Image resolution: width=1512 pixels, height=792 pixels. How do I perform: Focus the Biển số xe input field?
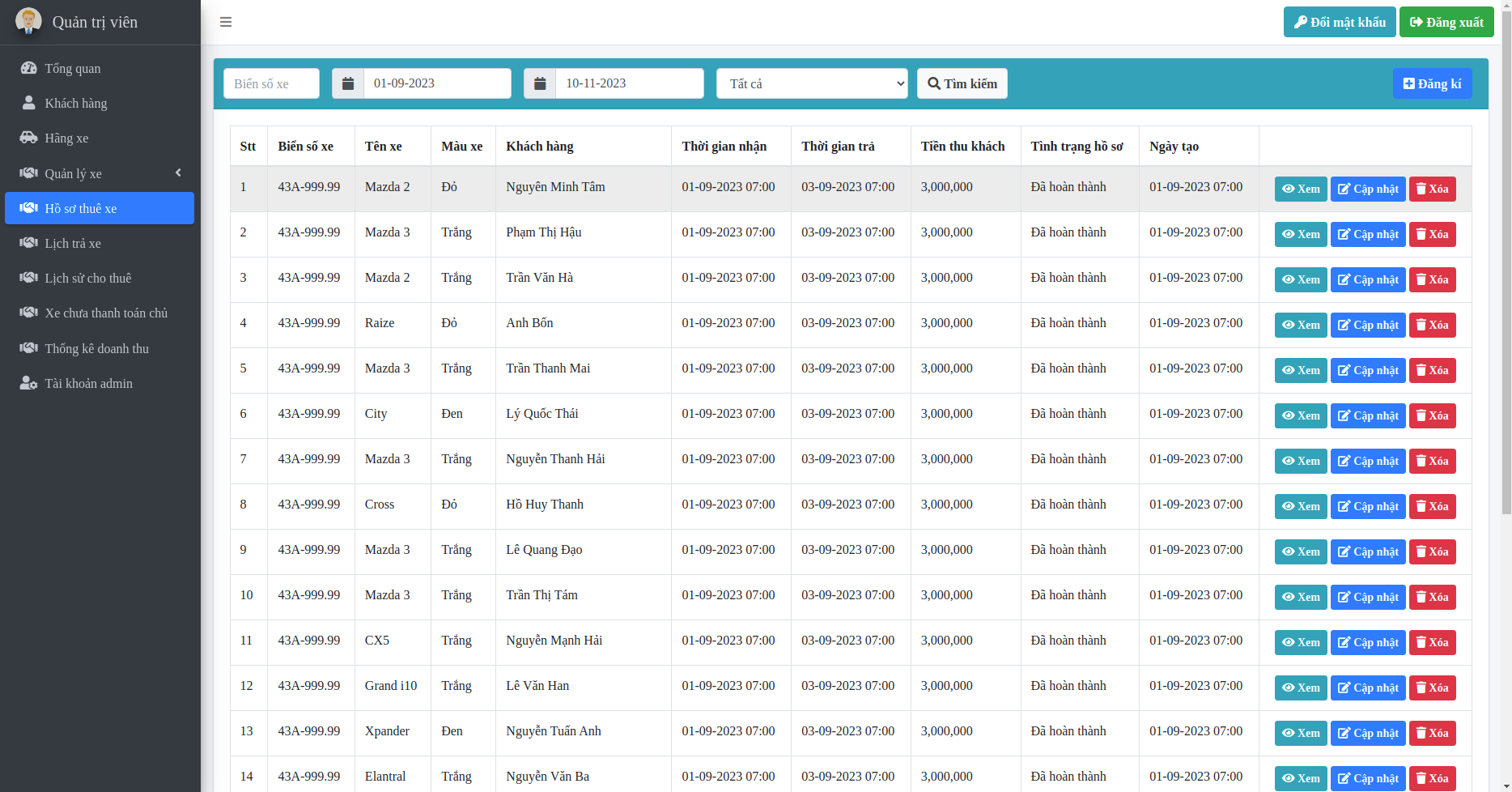[x=271, y=83]
